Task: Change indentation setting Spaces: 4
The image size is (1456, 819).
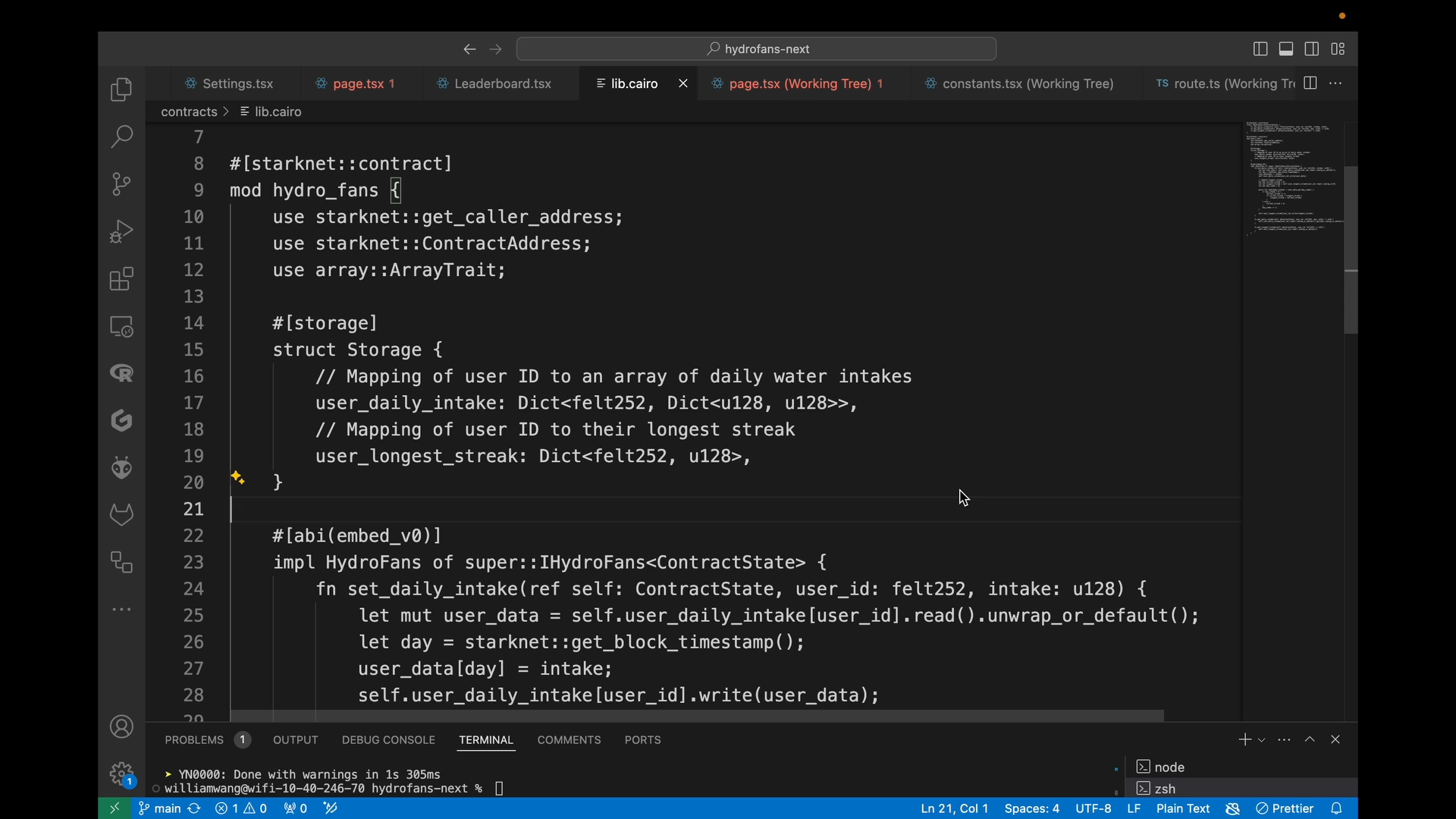Action: coord(1032,808)
